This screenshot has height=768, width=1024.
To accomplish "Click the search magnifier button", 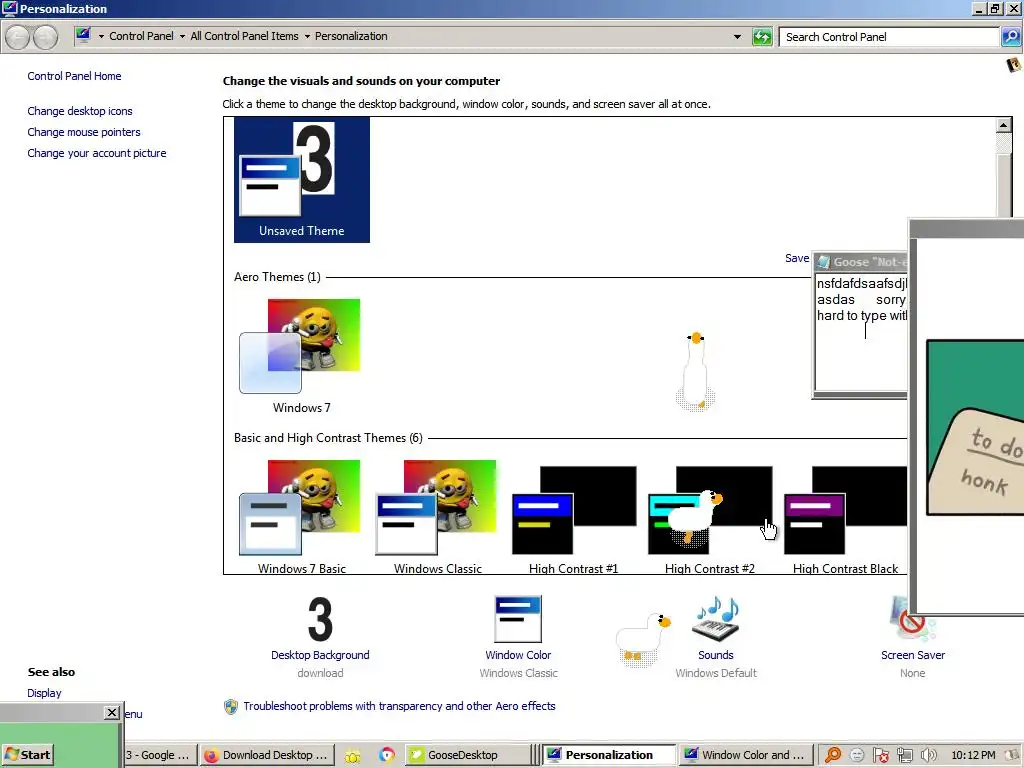I will tap(1010, 37).
